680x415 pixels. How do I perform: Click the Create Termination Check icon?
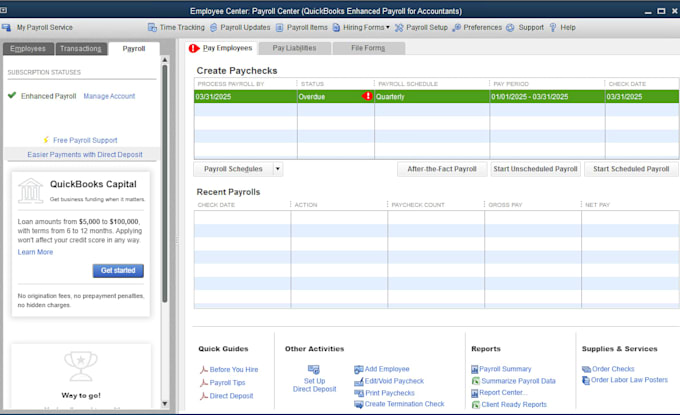358,404
